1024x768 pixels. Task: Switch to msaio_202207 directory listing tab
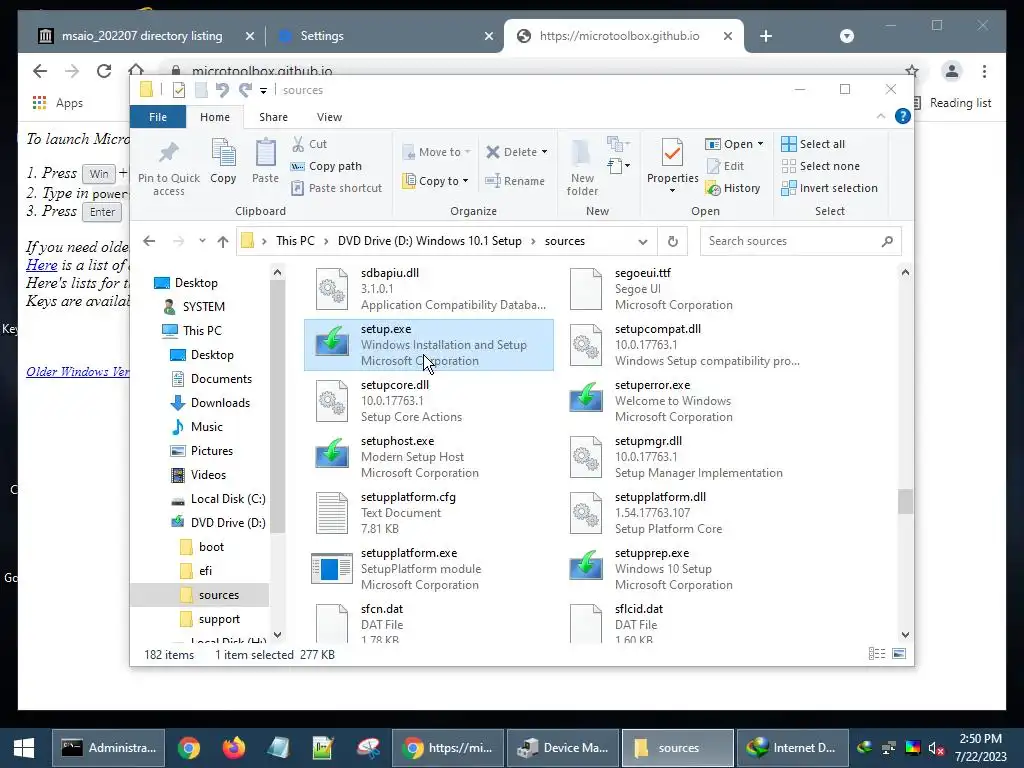pyautogui.click(x=142, y=36)
